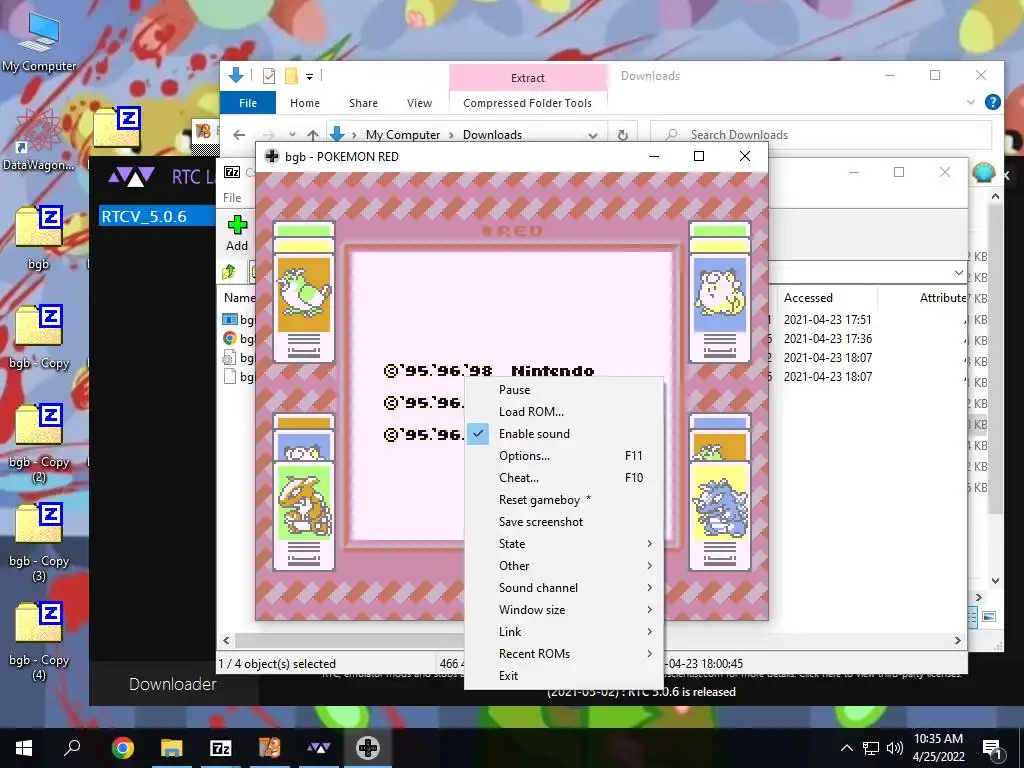The image size is (1024, 768).
Task: Switch to Share tab in Explorer ribbon
Action: pyautogui.click(x=363, y=103)
